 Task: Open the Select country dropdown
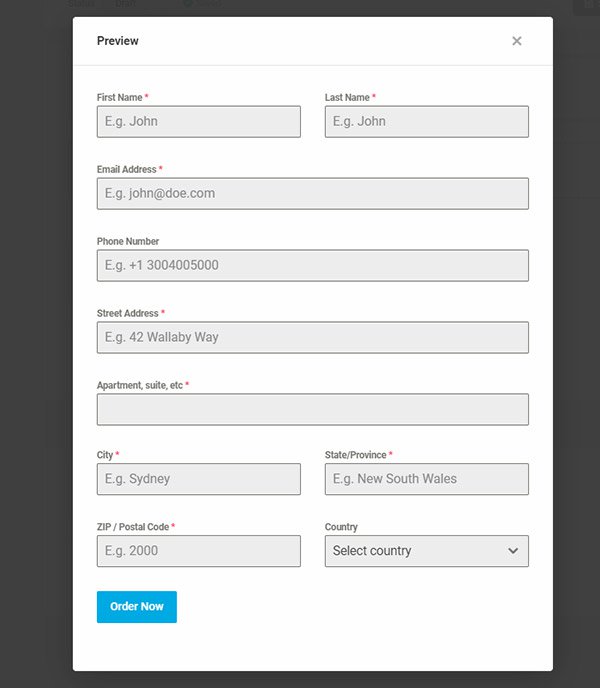point(426,551)
